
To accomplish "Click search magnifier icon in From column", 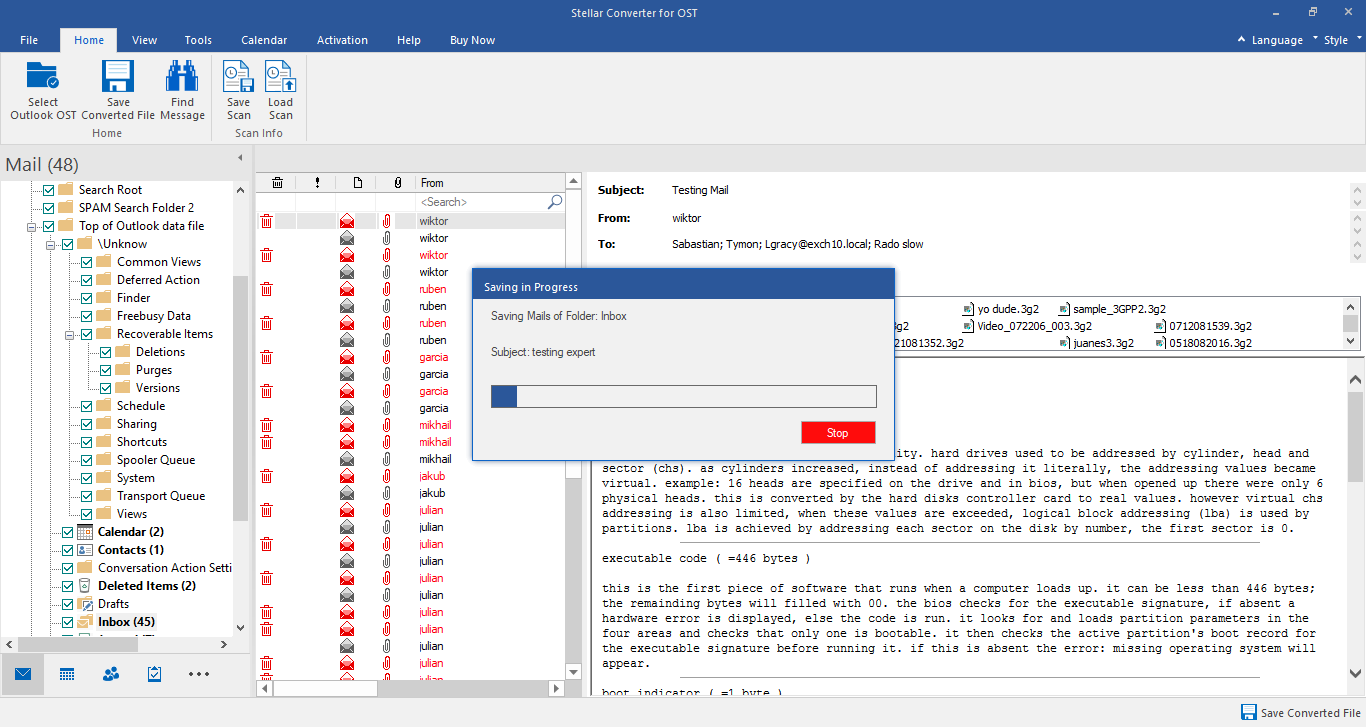I will 555,202.
